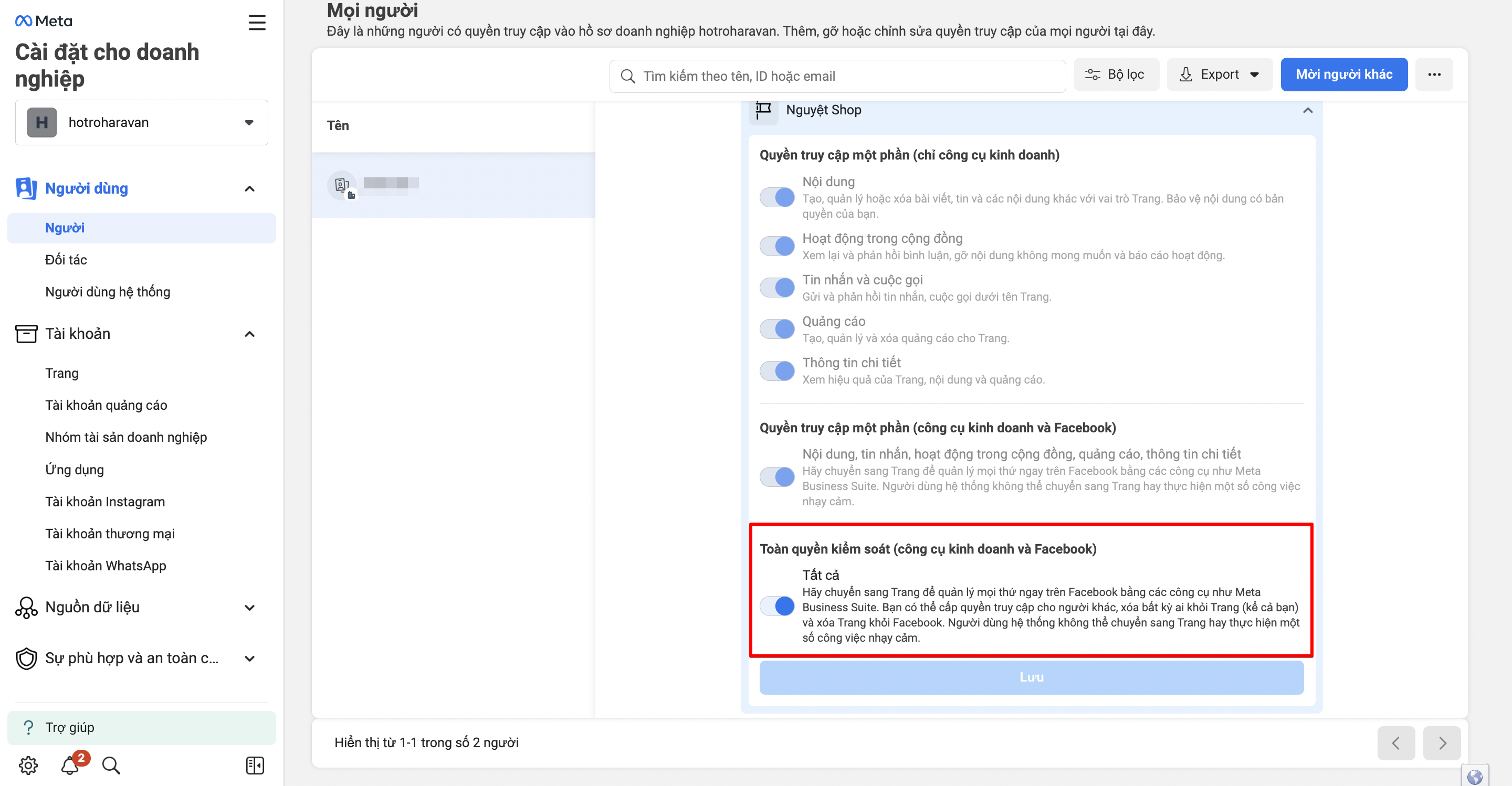Toggle the Nội dung permission switch
Viewport: 1512px width, 786px height.
point(776,197)
